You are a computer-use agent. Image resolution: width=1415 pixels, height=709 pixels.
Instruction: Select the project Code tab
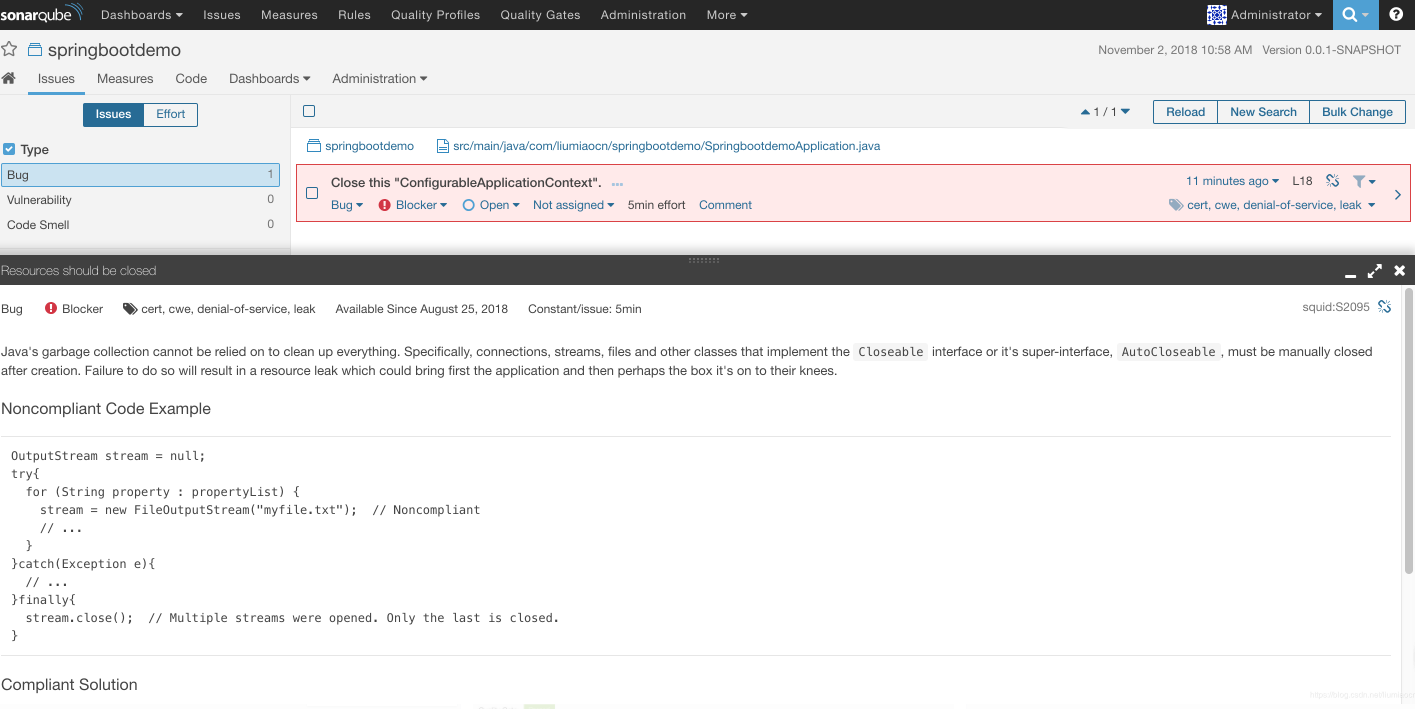pos(191,78)
